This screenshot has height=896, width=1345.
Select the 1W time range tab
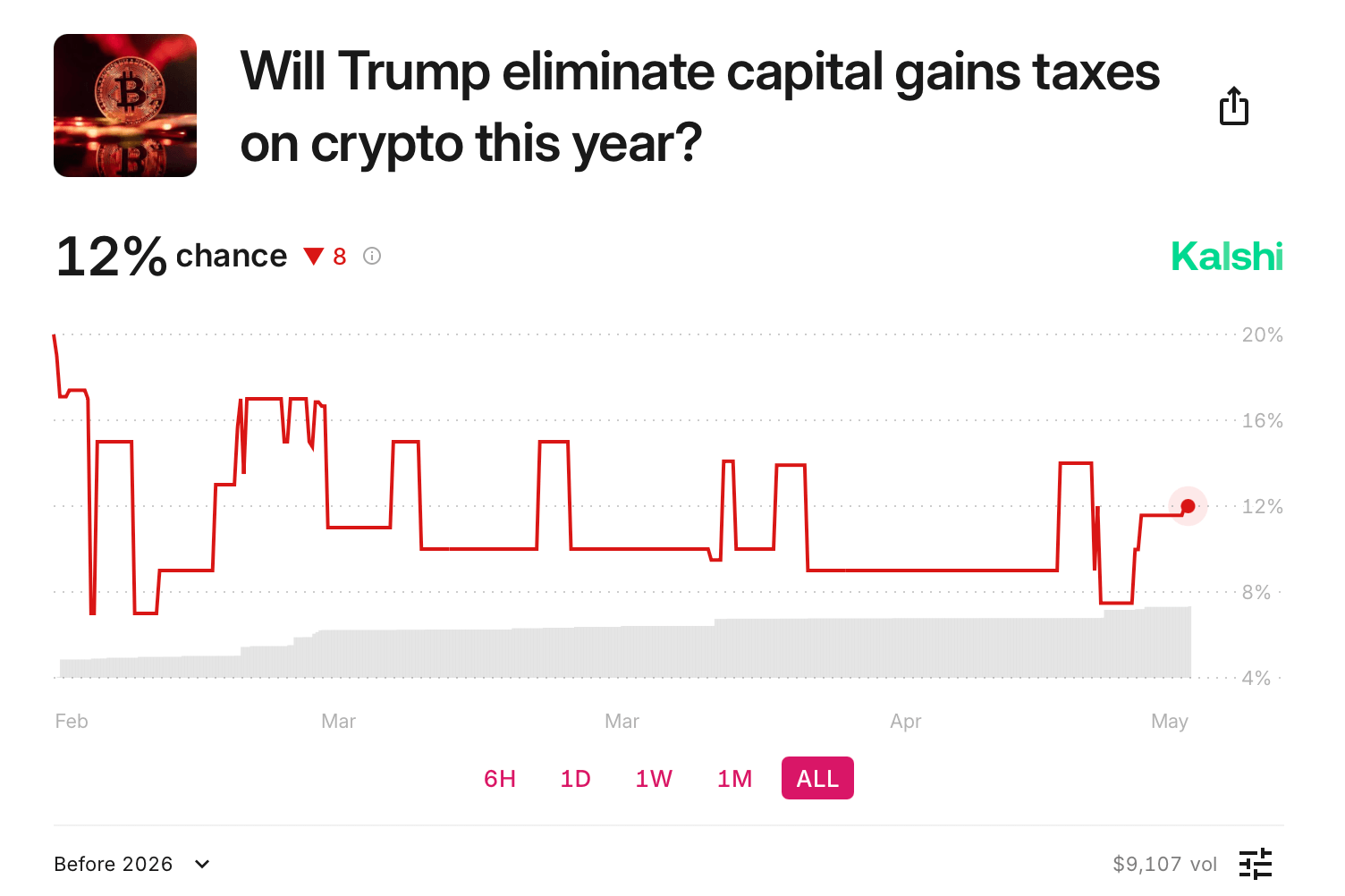(654, 778)
